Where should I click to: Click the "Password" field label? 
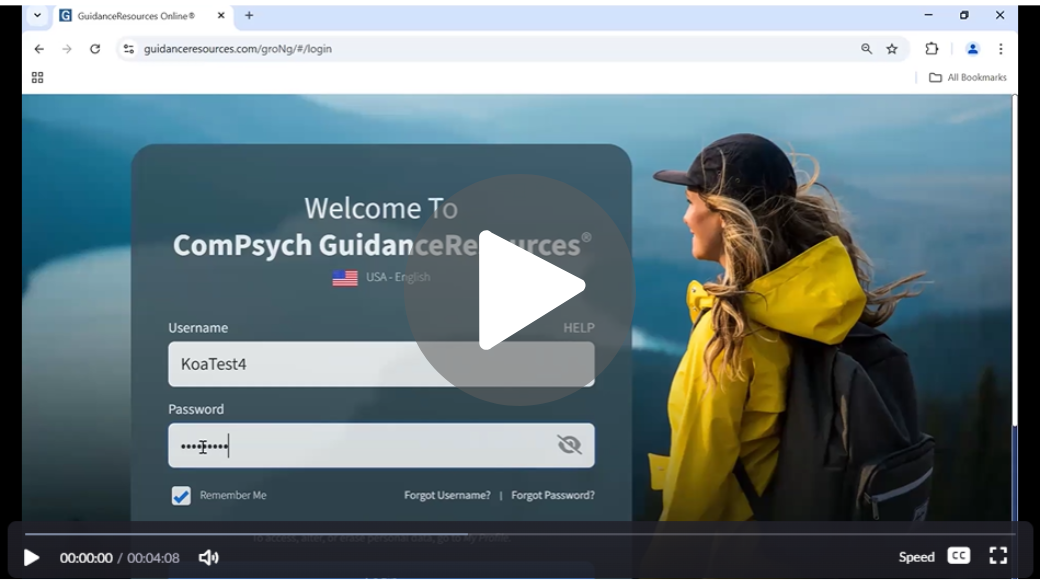tap(196, 409)
